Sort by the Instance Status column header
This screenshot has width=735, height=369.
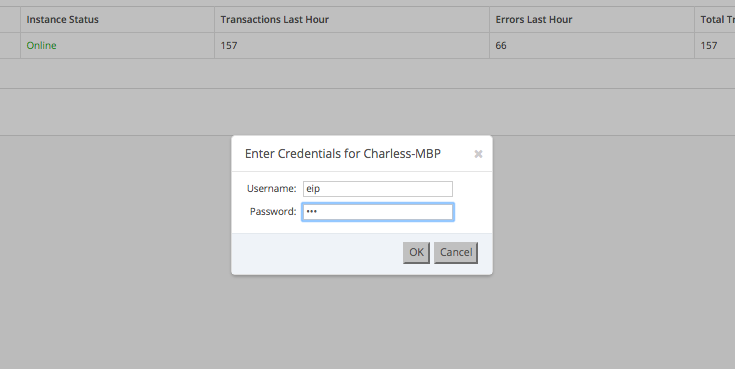(x=62, y=20)
